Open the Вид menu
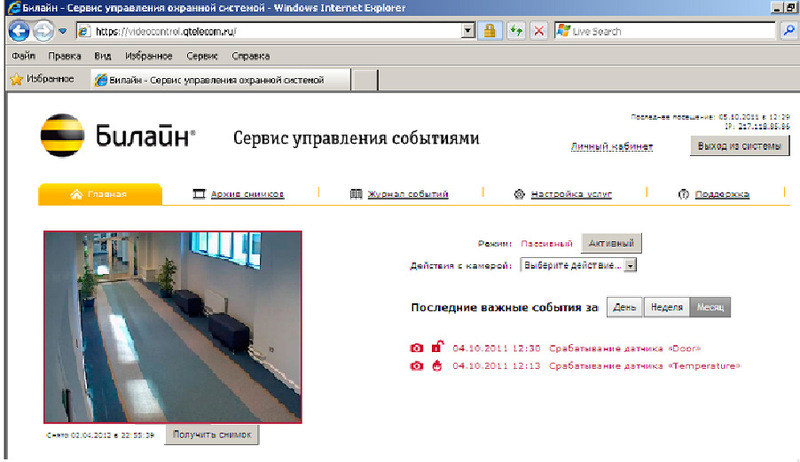The height and width of the screenshot is (462, 800). [103, 56]
